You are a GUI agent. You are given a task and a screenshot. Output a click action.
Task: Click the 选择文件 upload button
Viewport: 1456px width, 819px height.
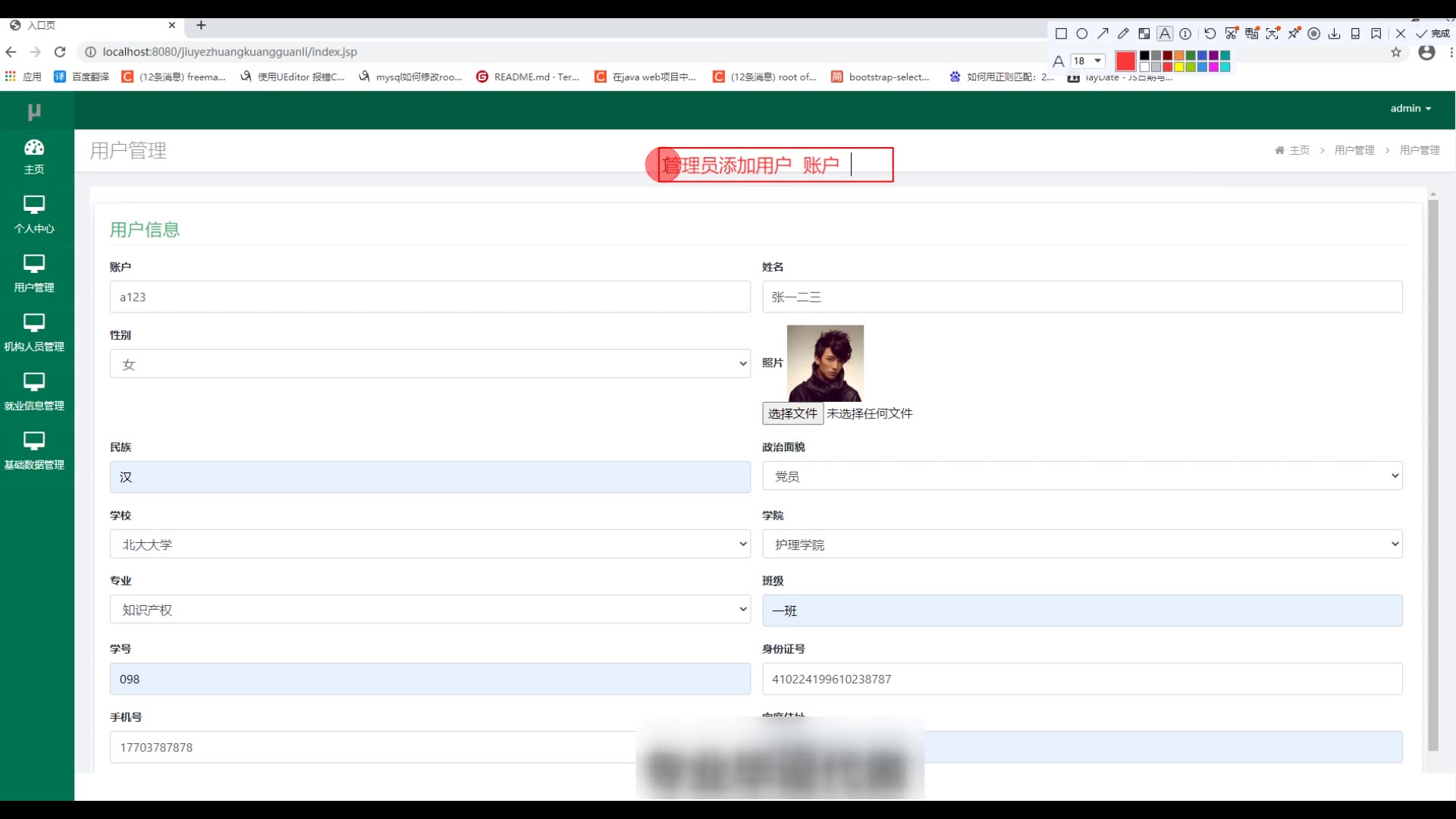792,413
